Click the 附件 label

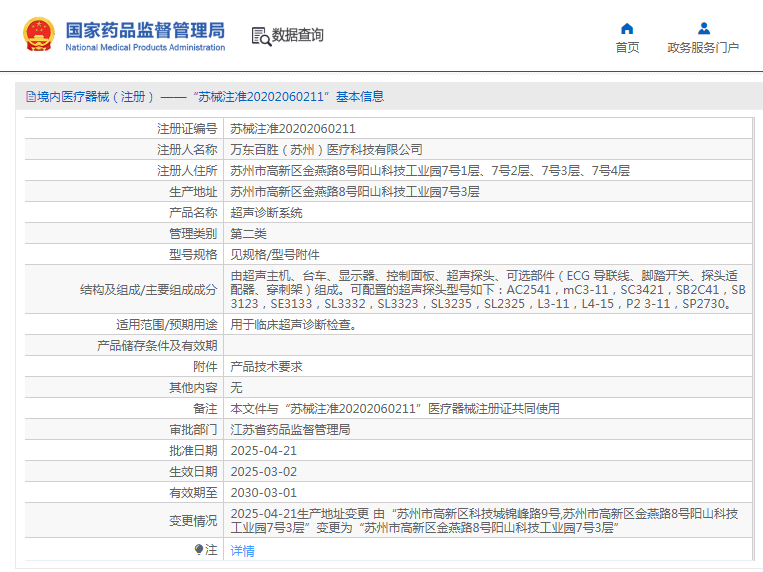pyautogui.click(x=205, y=367)
